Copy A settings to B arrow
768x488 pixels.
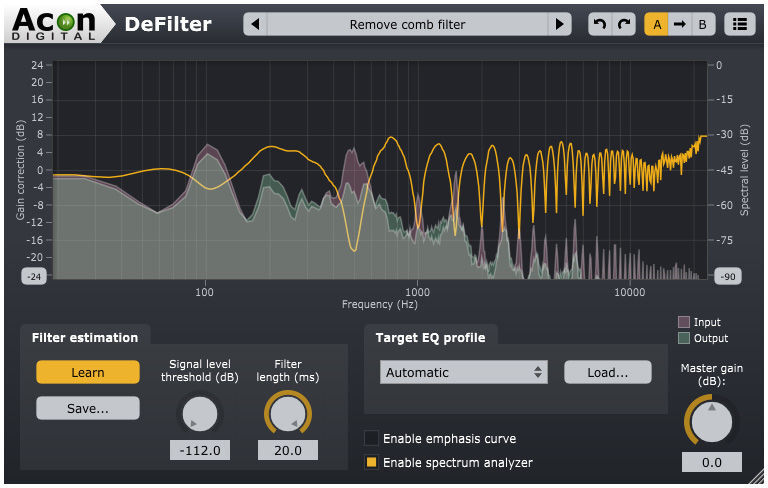(x=679, y=24)
